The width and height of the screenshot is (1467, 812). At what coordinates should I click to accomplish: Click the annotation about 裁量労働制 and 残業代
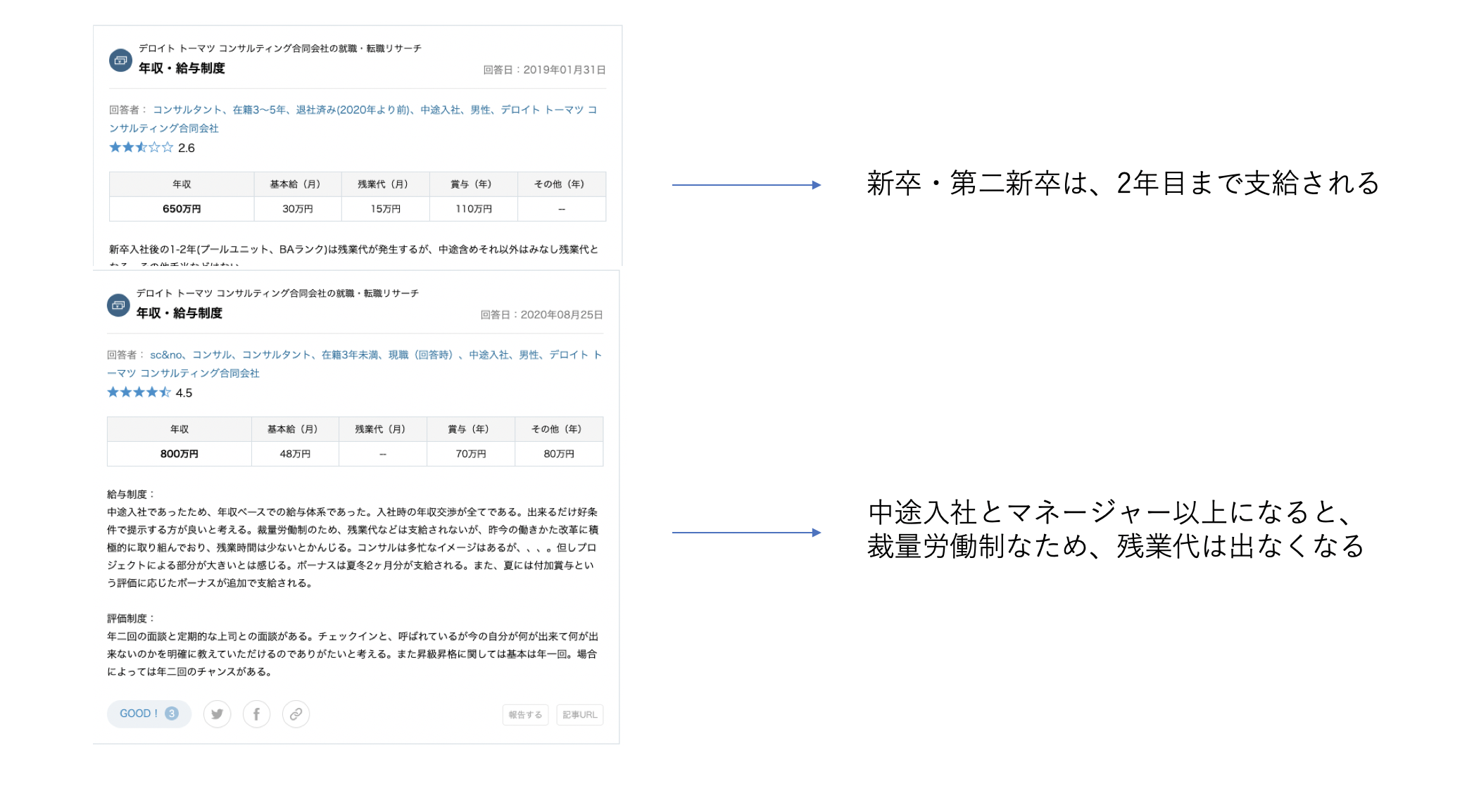(x=1116, y=529)
